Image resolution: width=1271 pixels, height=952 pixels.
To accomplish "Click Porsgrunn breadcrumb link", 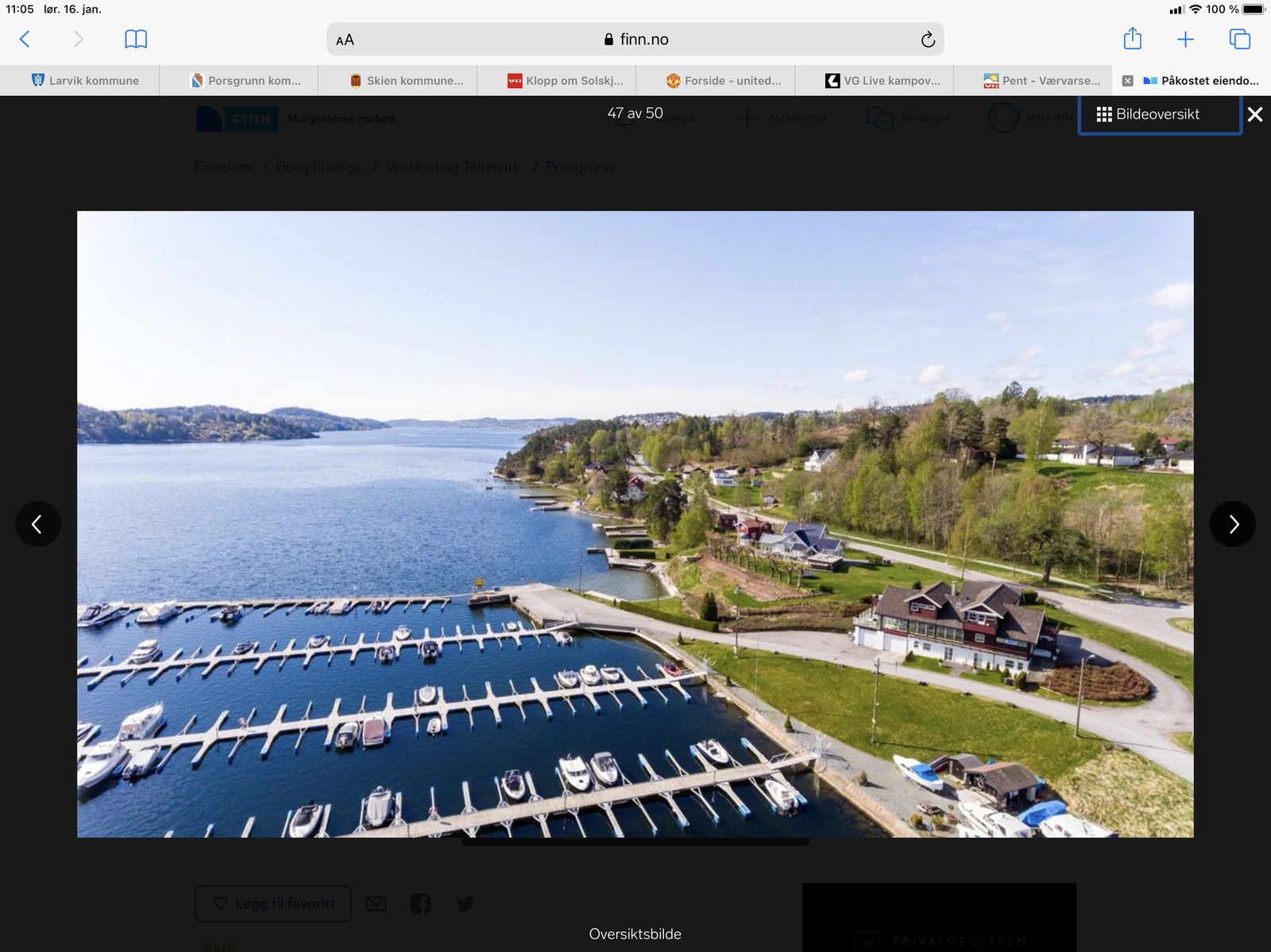I will pos(578,167).
